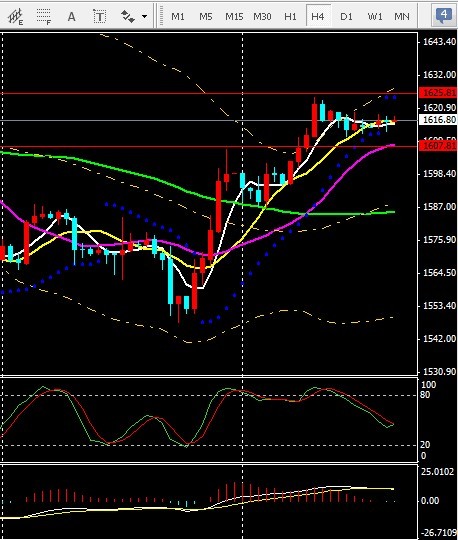Switch to M30 timeframe
Screen dimensions: 458x540
[x=262, y=17]
